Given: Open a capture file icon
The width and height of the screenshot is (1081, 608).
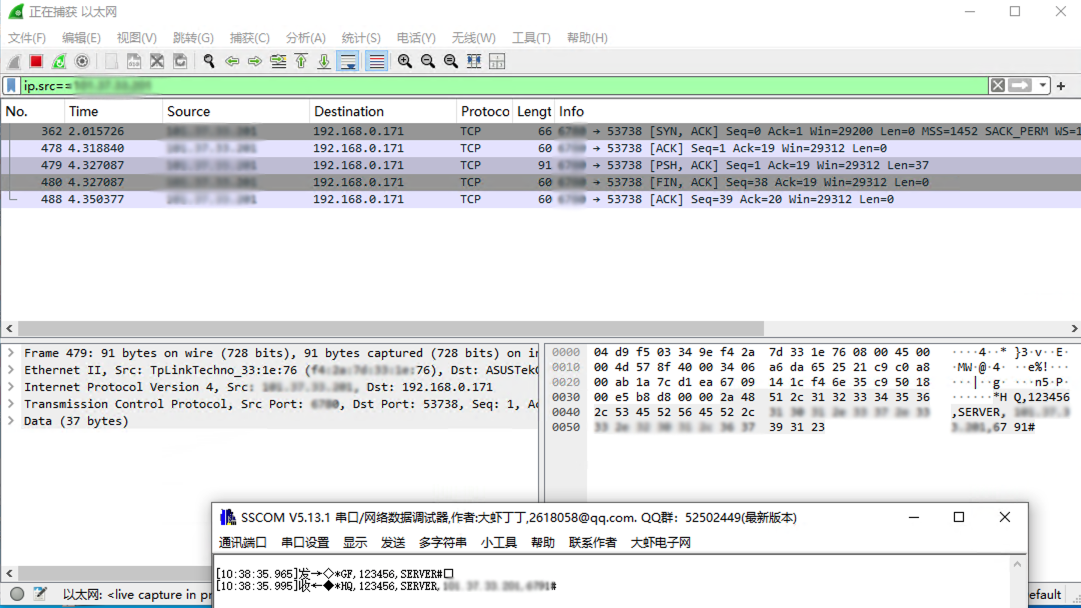Looking at the screenshot, I should (111, 61).
